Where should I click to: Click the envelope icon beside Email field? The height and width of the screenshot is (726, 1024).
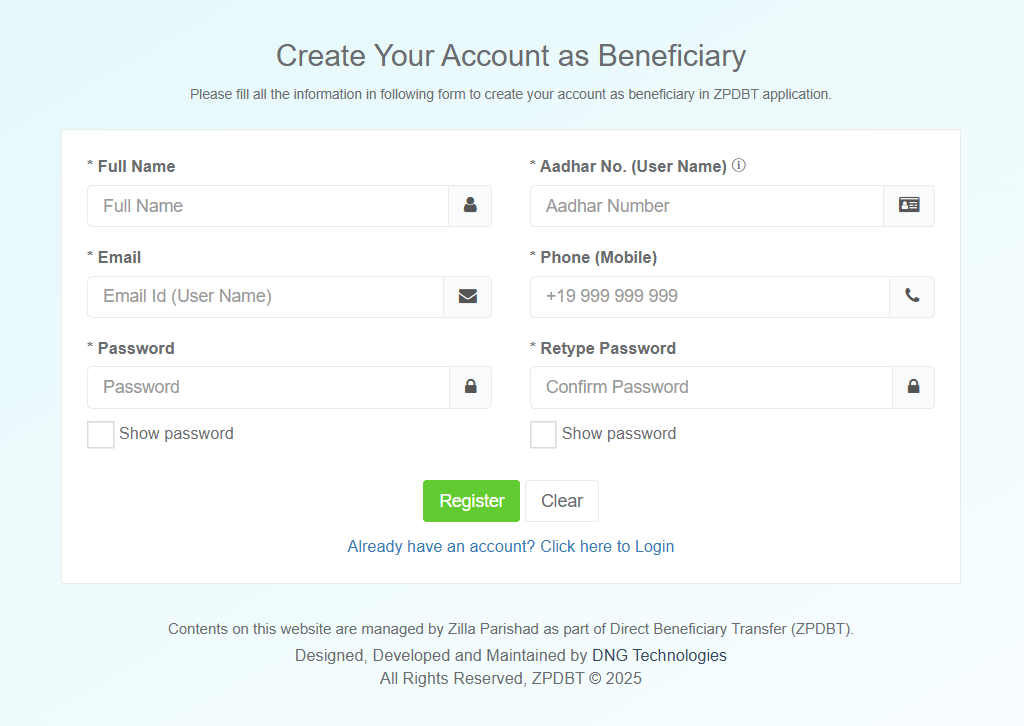pos(467,297)
